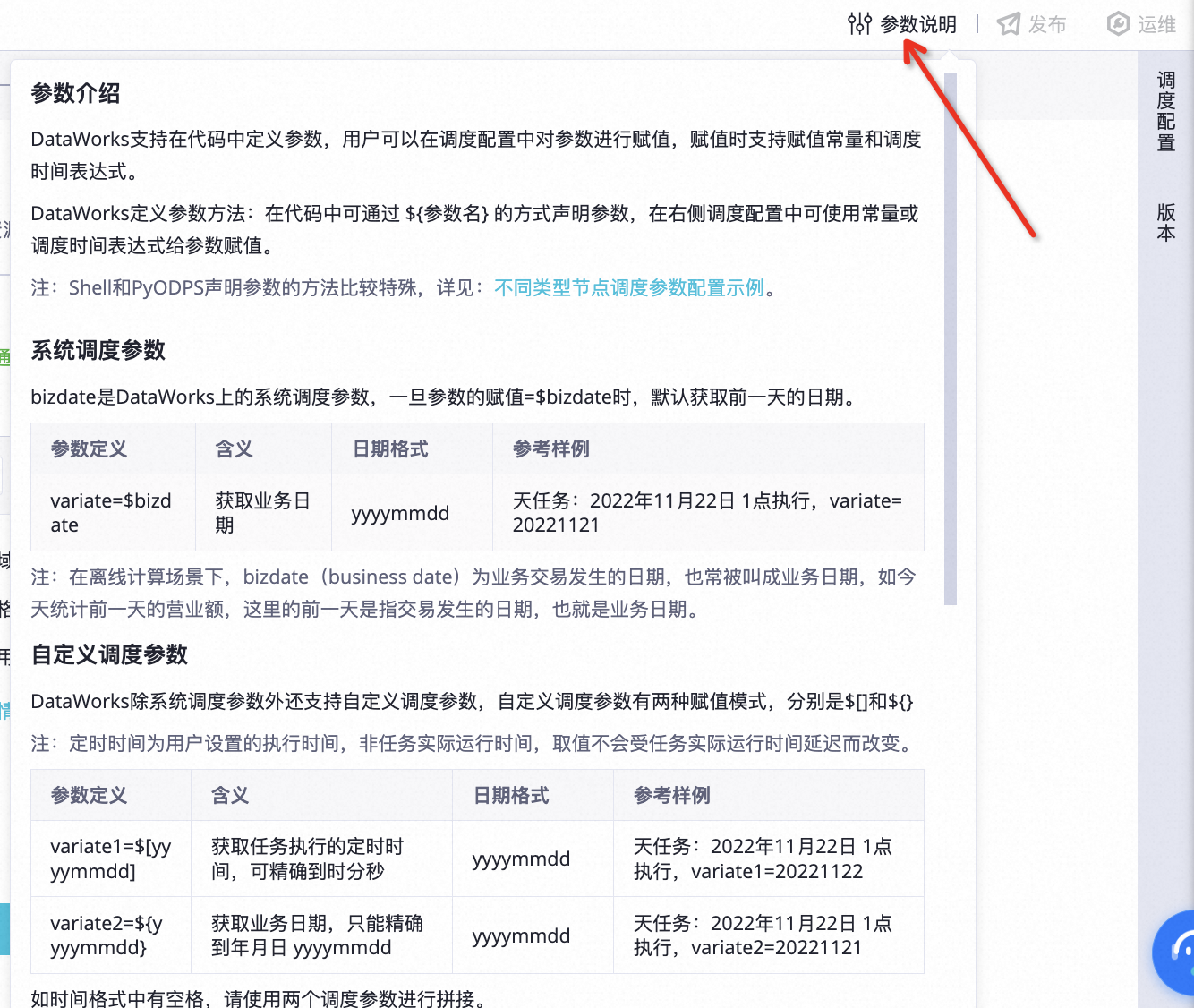This screenshot has width=1194, height=1008.
Task: Click 获取业务日期，只能精确到年月日 cell
Action: (321, 935)
